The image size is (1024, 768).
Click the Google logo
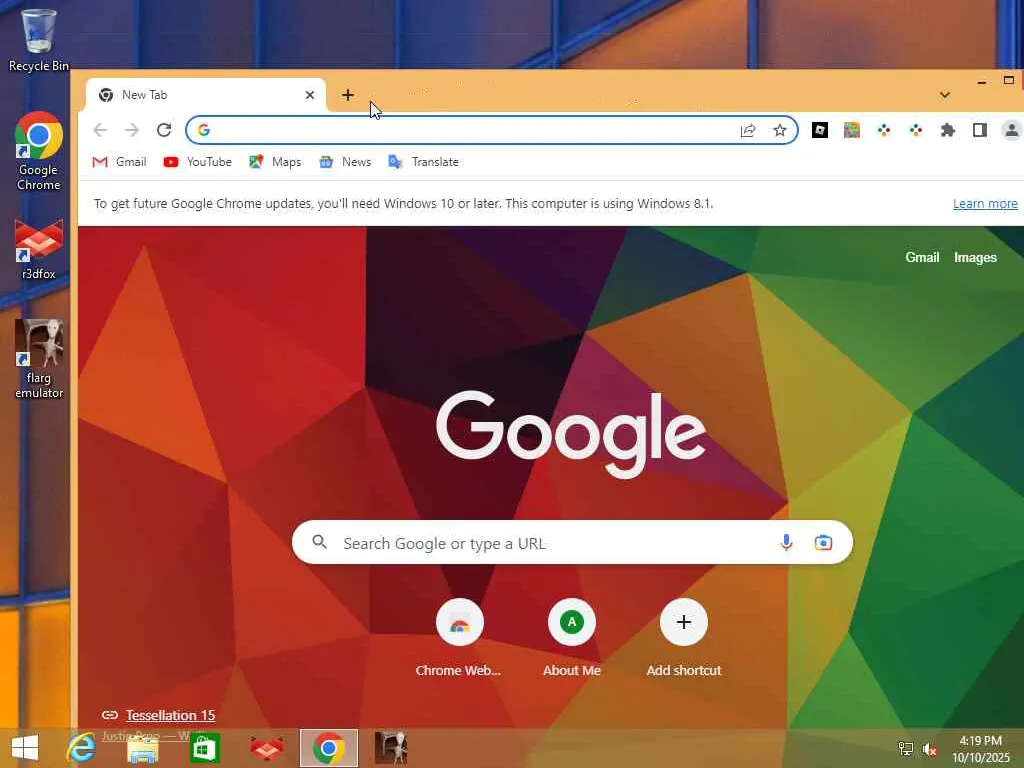pos(571,434)
